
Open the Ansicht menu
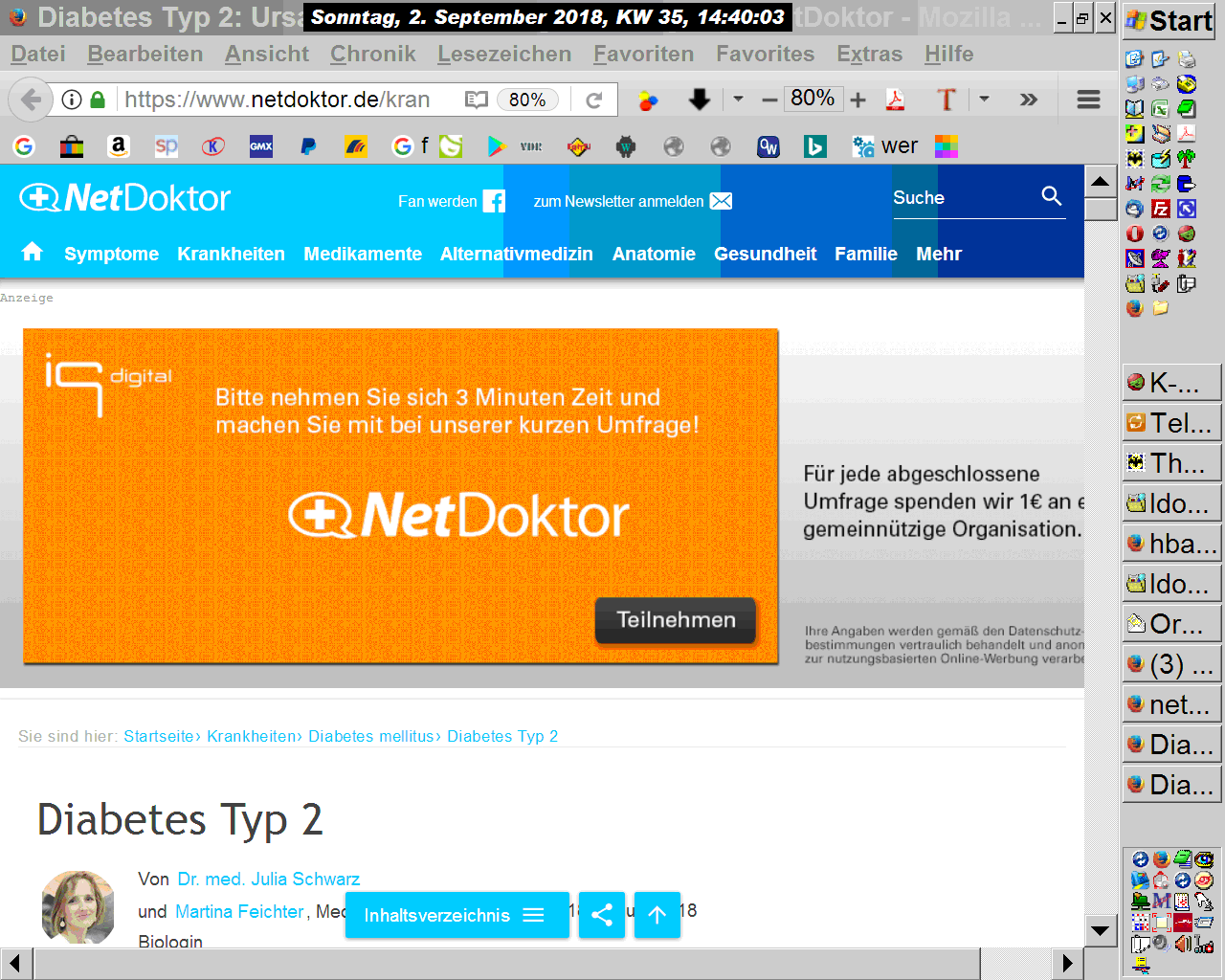pos(267,55)
